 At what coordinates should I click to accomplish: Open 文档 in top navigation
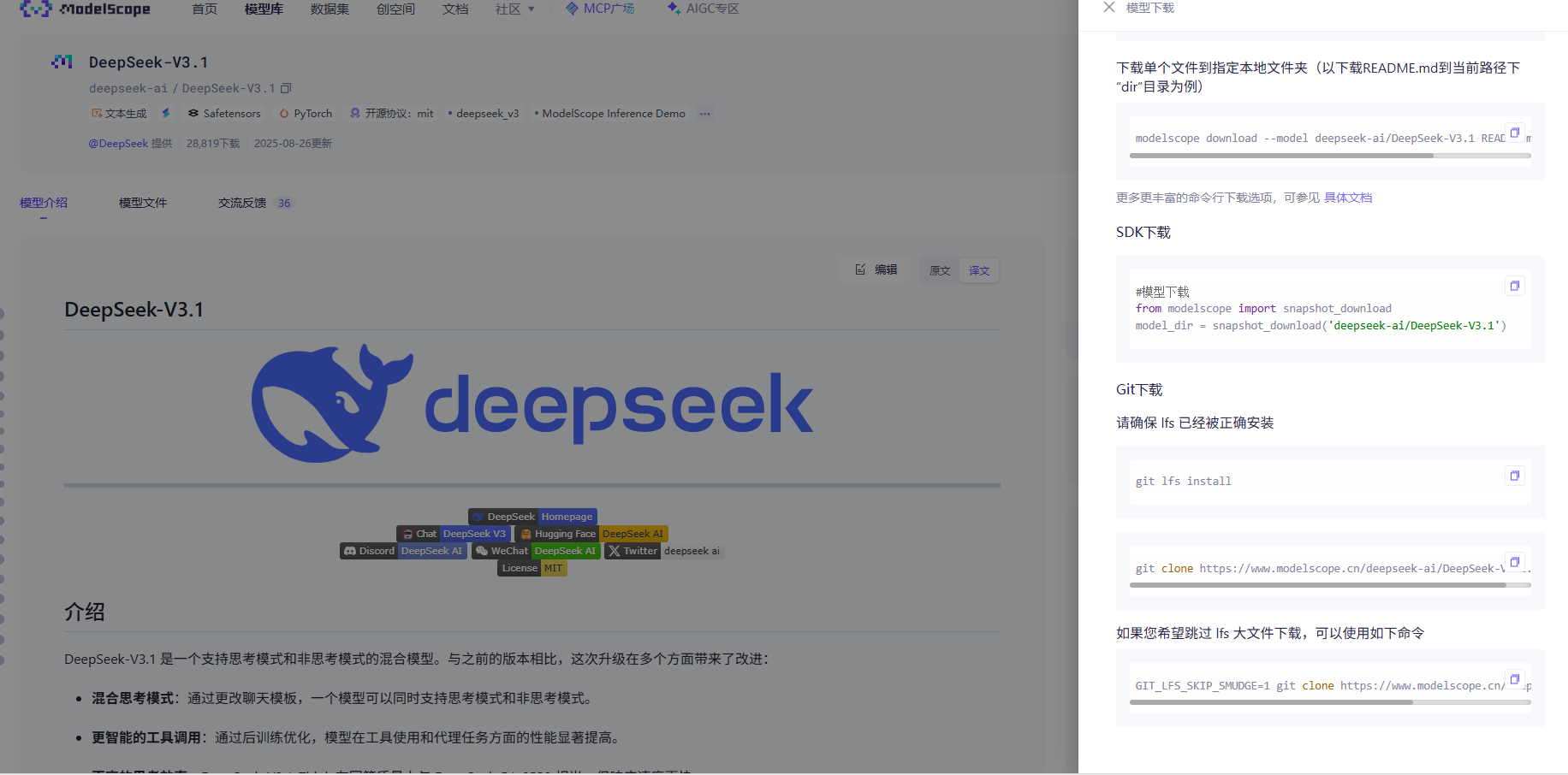[455, 9]
